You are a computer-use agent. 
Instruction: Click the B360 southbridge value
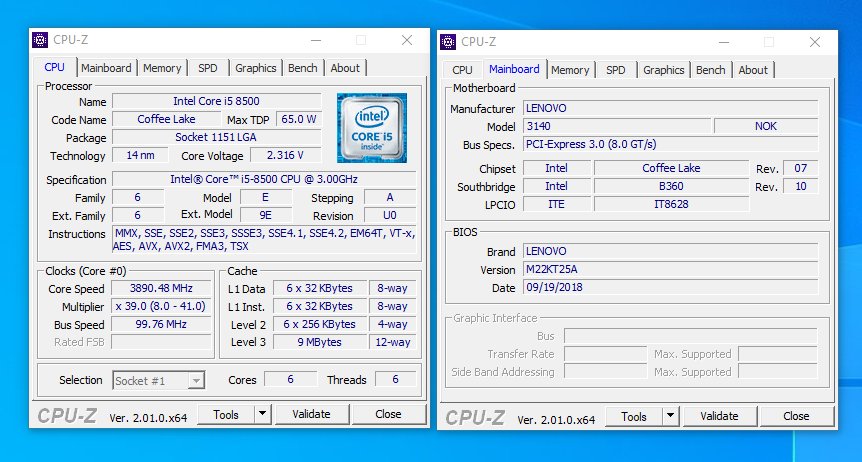[x=671, y=186]
